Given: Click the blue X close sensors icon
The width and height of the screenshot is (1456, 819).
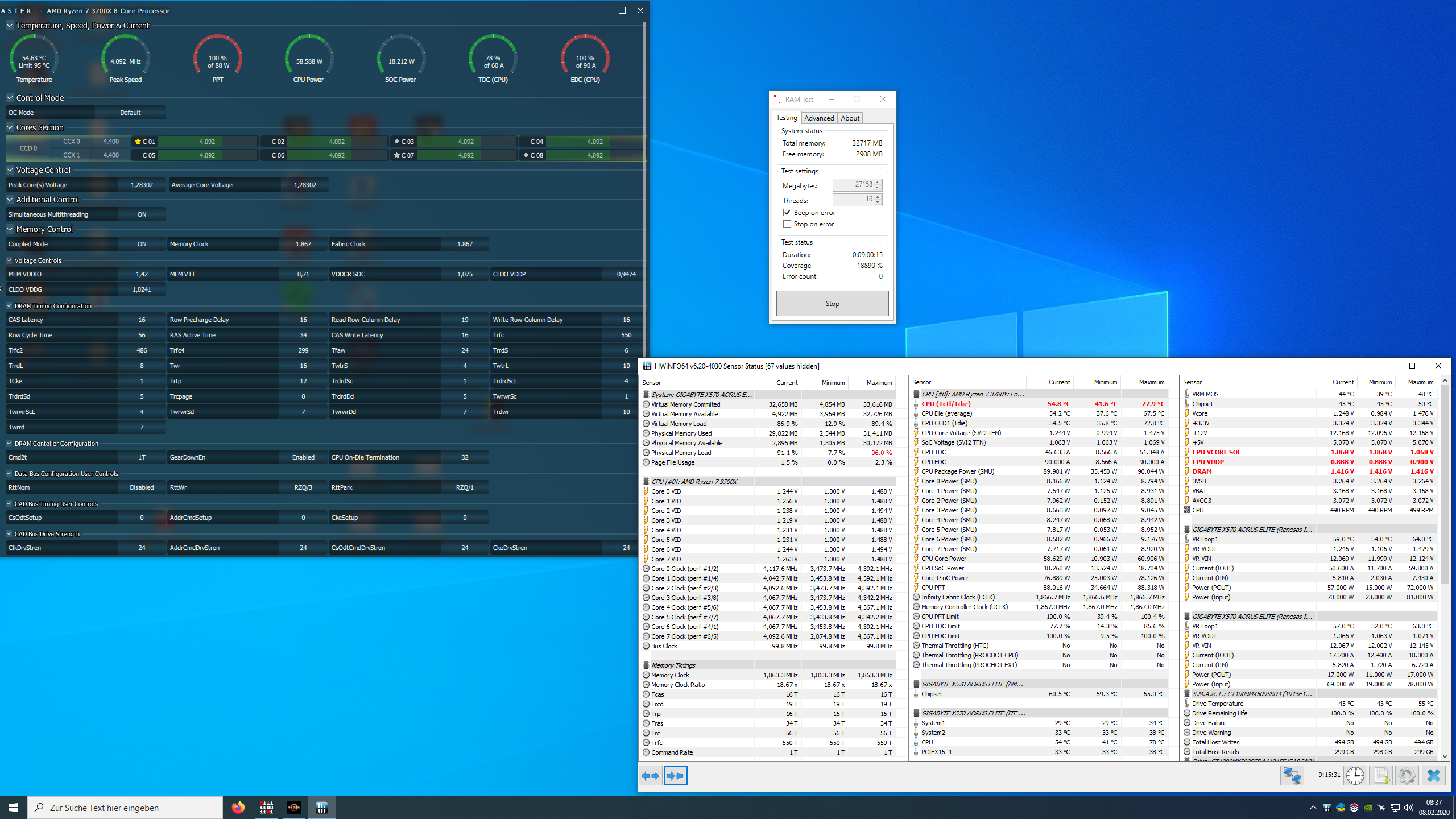Looking at the screenshot, I should pyautogui.click(x=1434, y=776).
